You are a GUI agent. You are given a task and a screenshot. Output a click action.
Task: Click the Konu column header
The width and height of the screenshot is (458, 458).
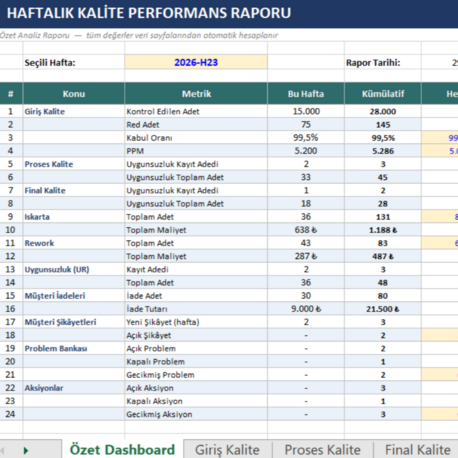pyautogui.click(x=74, y=94)
